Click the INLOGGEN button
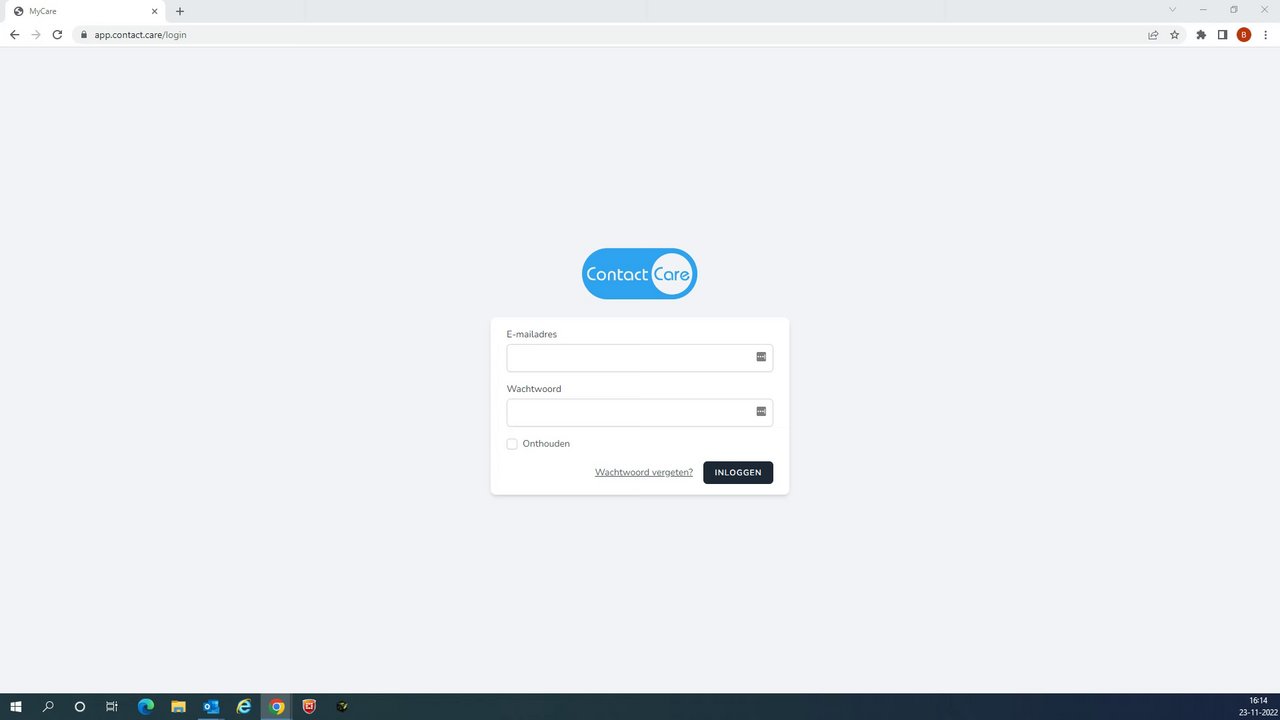 pos(738,472)
